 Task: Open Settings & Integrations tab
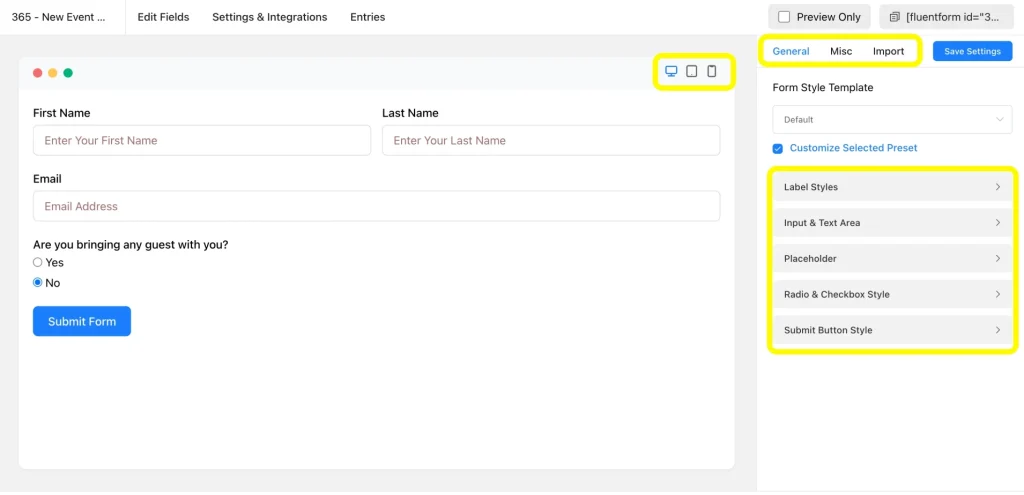270,17
